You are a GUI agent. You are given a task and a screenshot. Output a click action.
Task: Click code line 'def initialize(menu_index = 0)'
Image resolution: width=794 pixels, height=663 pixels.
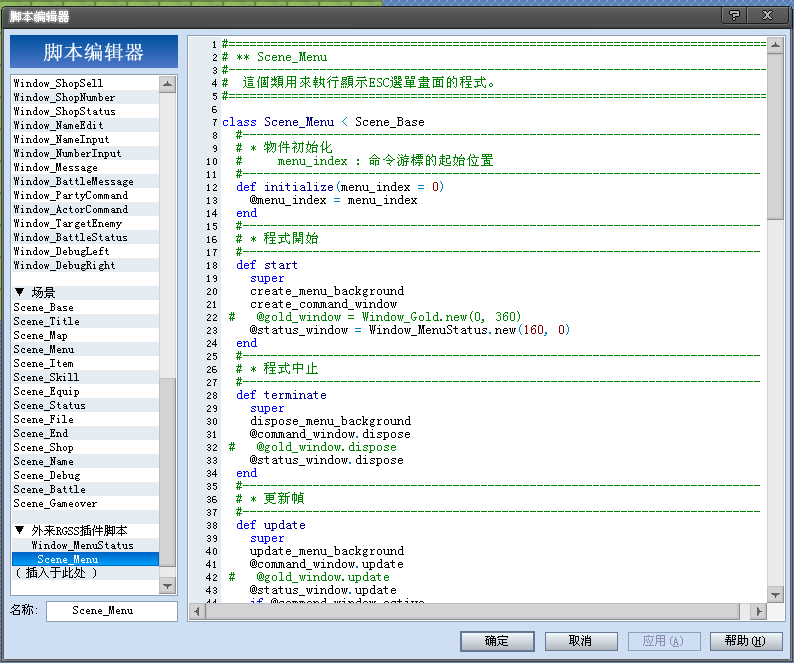click(340, 187)
